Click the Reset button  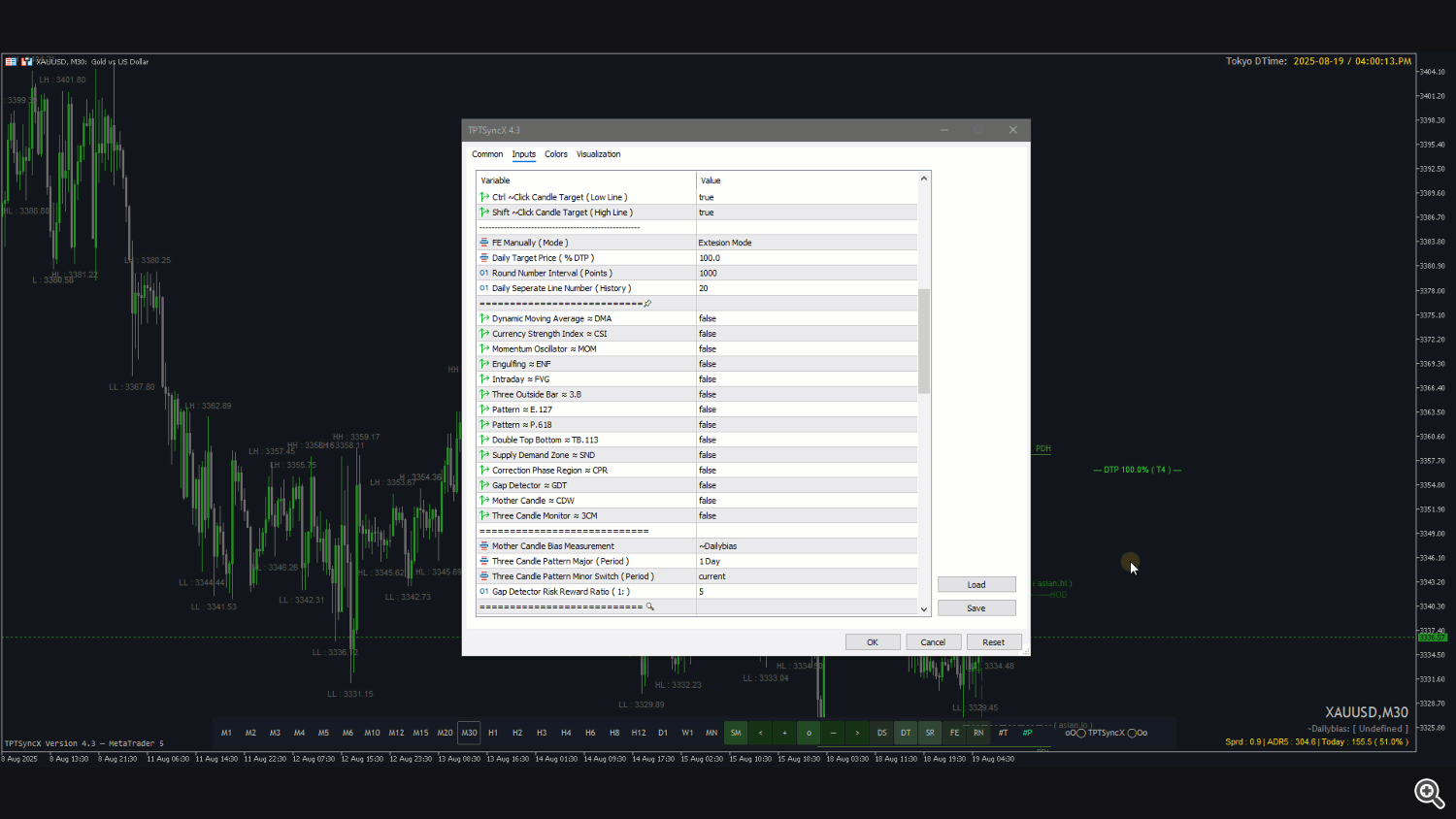(x=993, y=642)
